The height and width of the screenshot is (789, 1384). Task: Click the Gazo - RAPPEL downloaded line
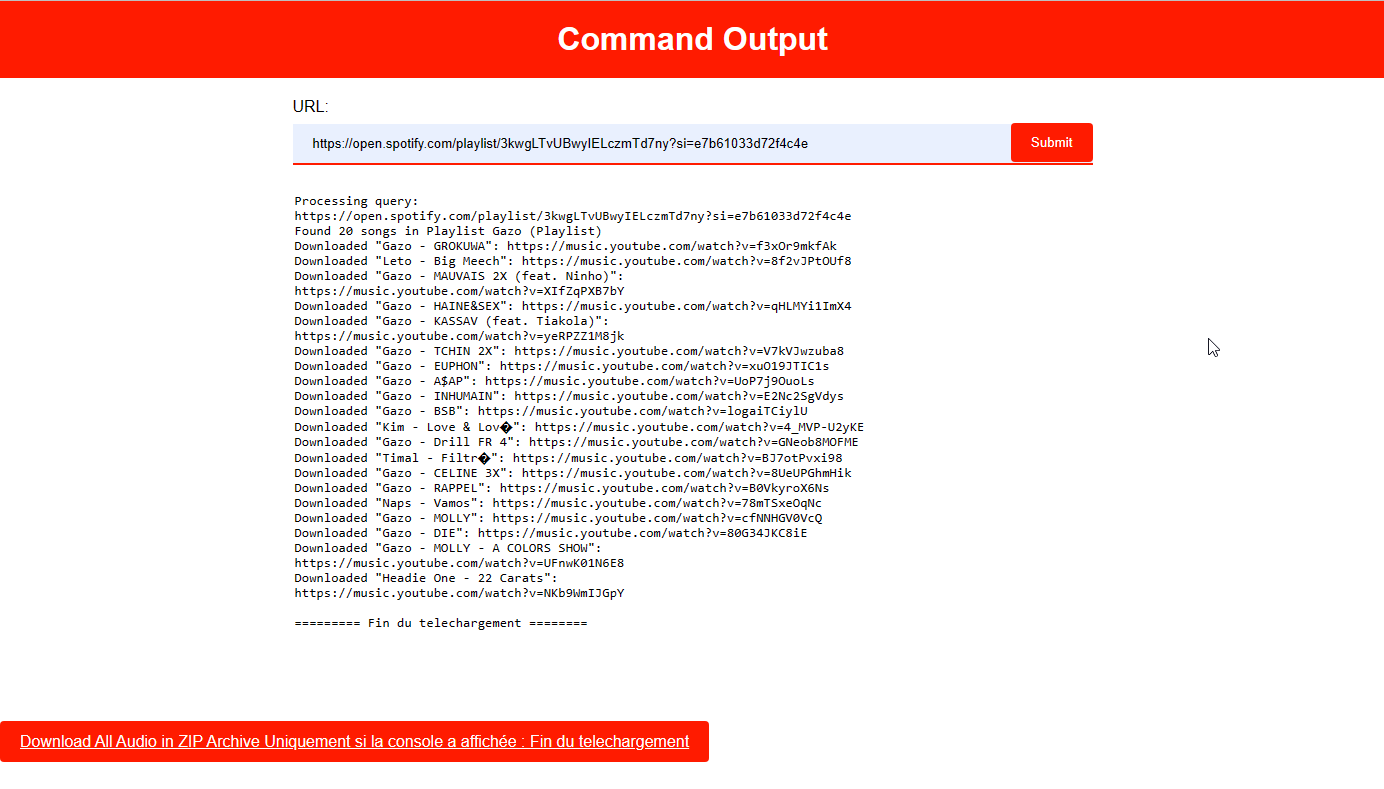(562, 488)
